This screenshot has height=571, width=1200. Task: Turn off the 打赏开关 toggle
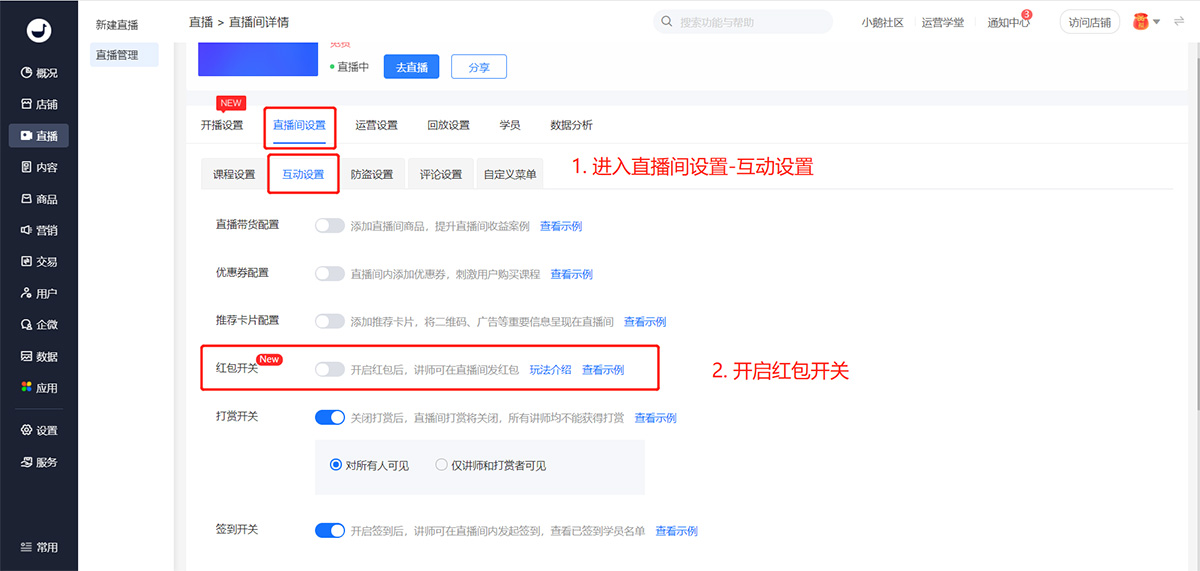[329, 417]
